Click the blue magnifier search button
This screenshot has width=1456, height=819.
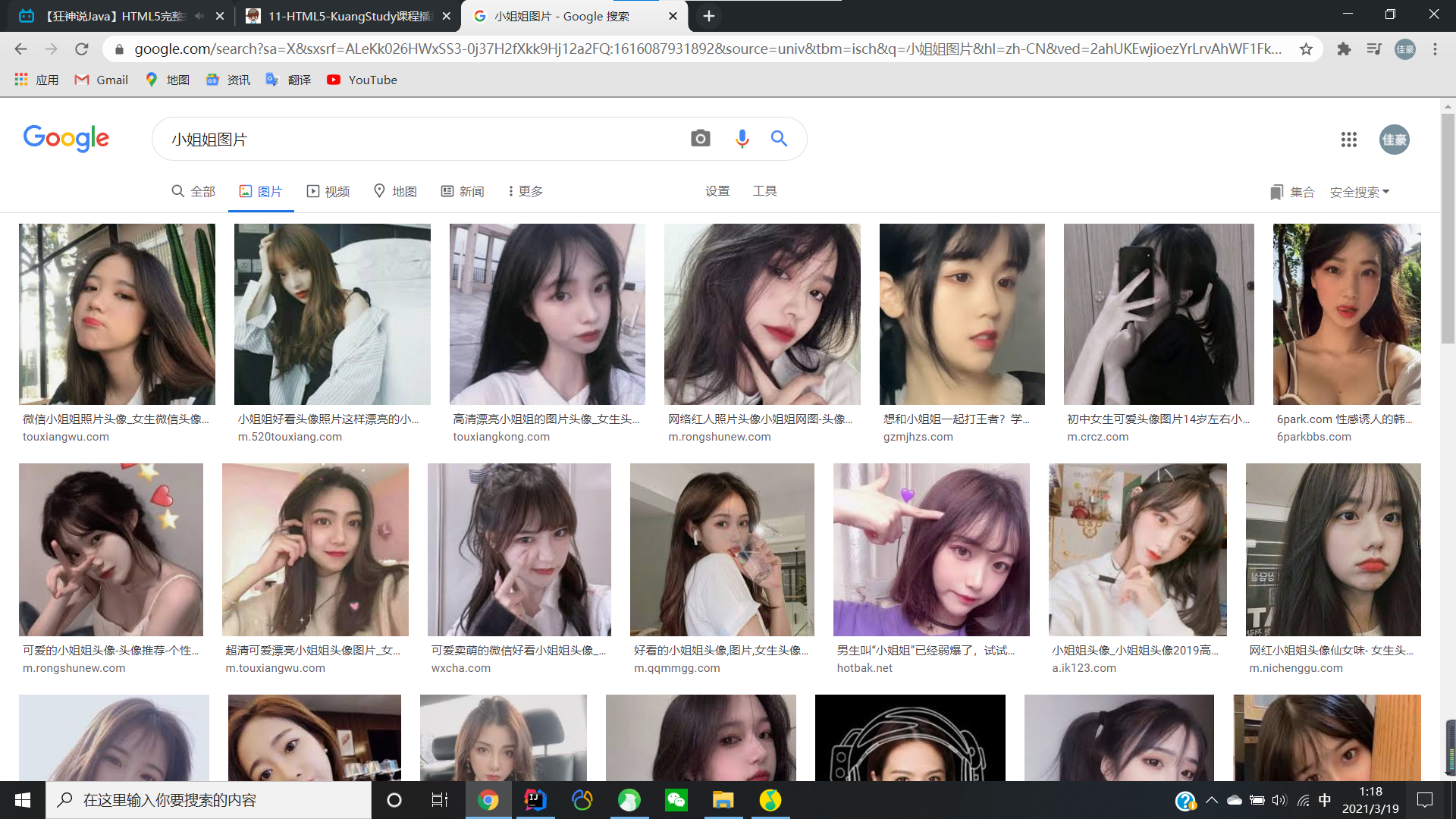click(779, 139)
